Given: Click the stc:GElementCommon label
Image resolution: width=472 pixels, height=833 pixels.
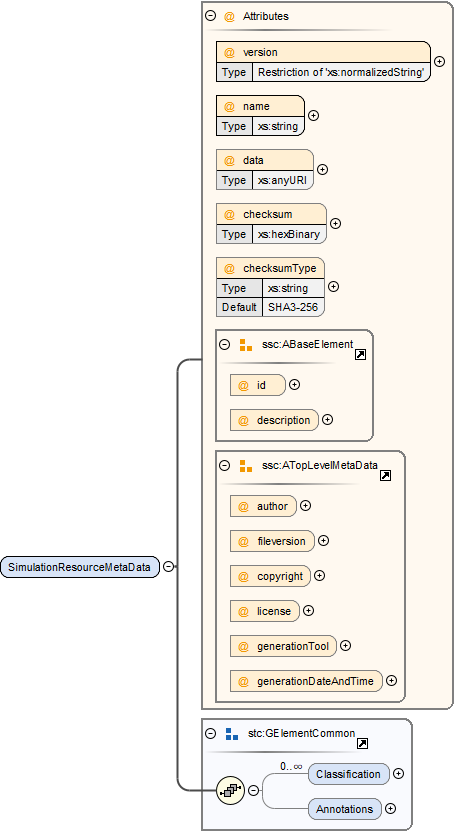Looking at the screenshot, I should coord(301,734).
